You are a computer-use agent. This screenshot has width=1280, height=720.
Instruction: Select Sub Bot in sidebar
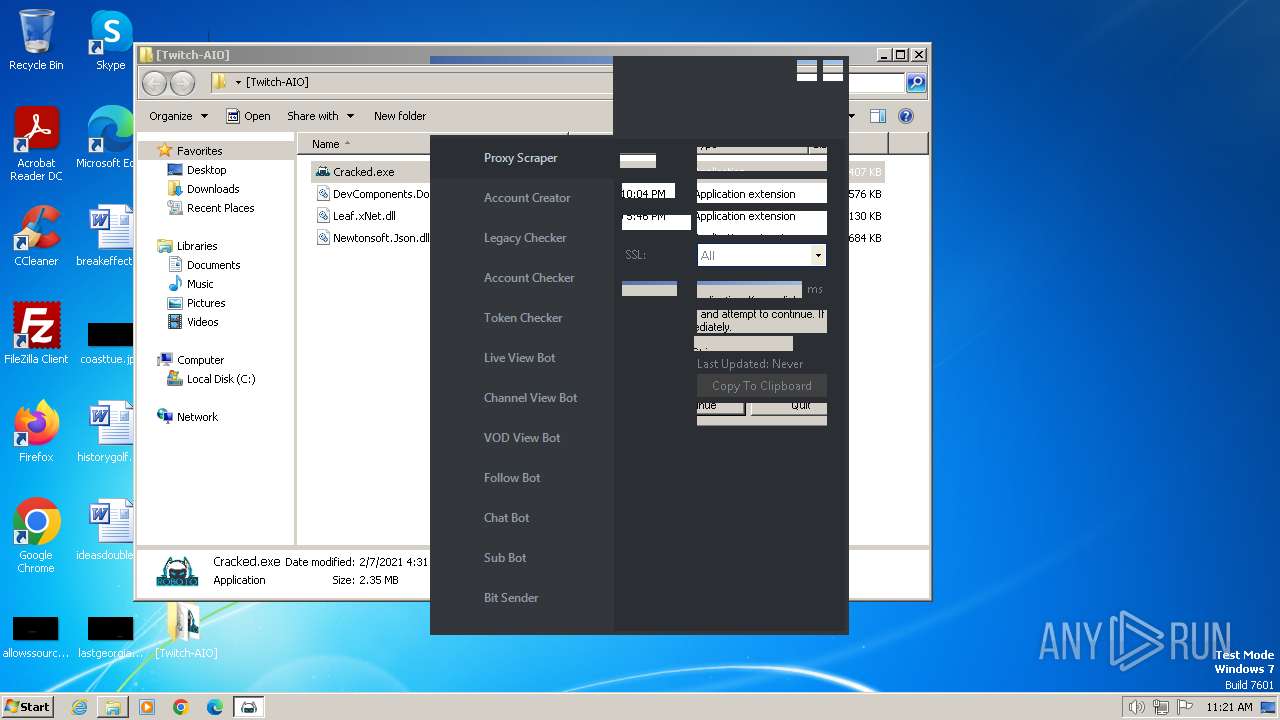click(505, 558)
